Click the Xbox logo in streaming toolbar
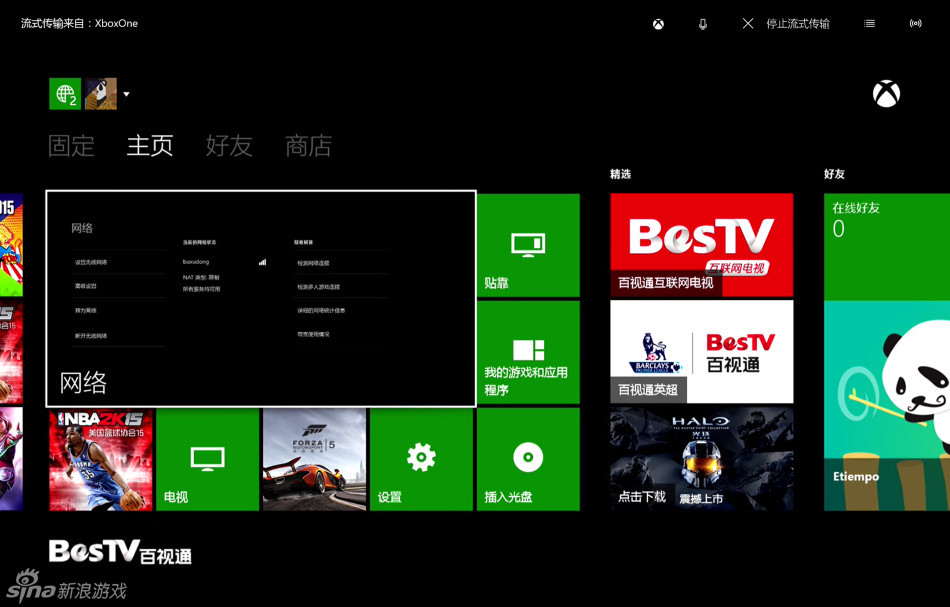 [x=658, y=24]
